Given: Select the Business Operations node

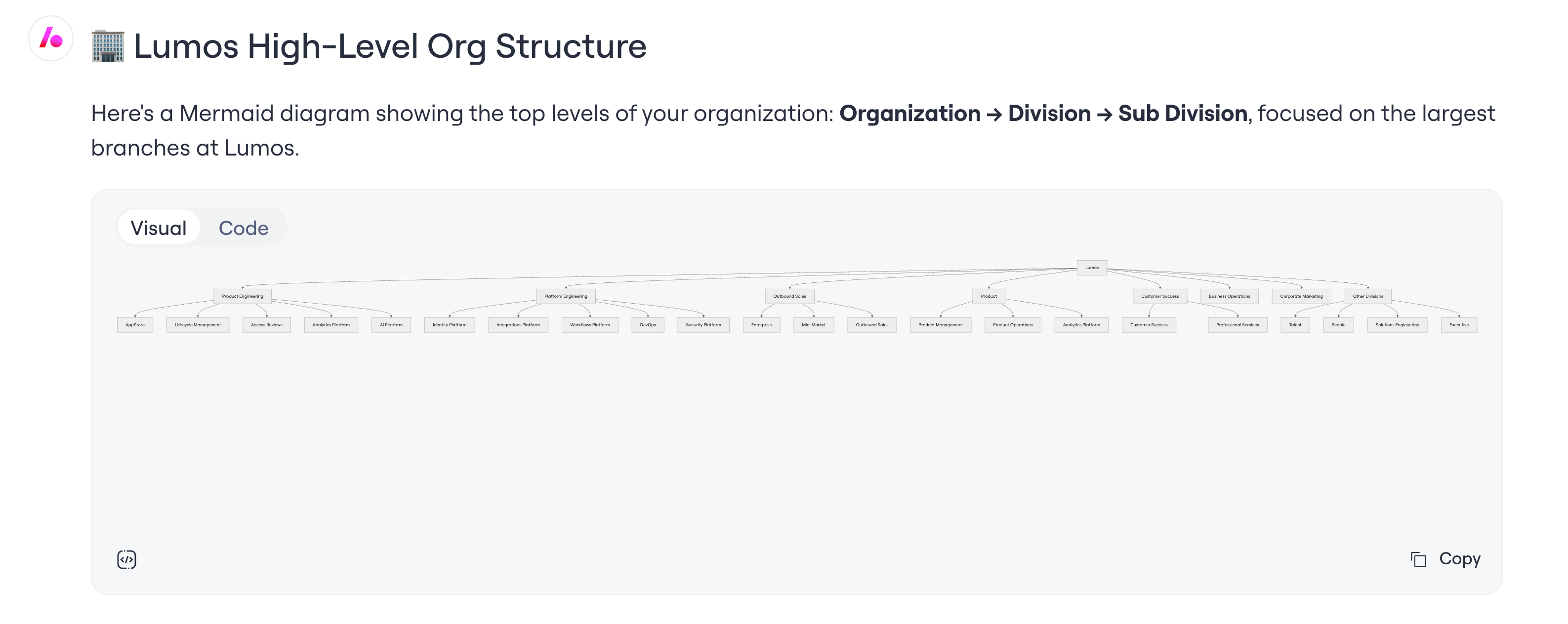Looking at the screenshot, I should [1229, 296].
